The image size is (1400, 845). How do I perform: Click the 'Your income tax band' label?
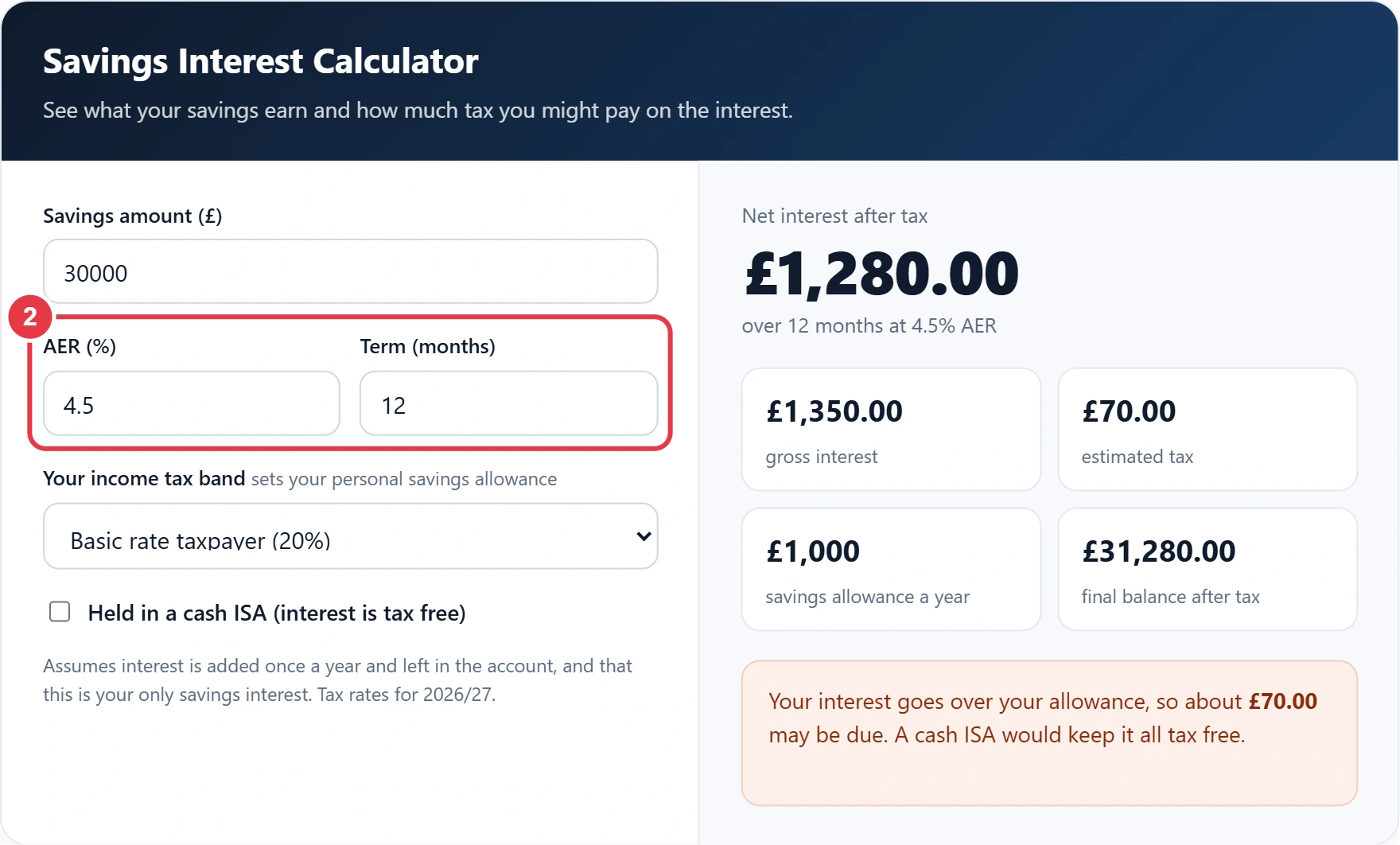144,478
